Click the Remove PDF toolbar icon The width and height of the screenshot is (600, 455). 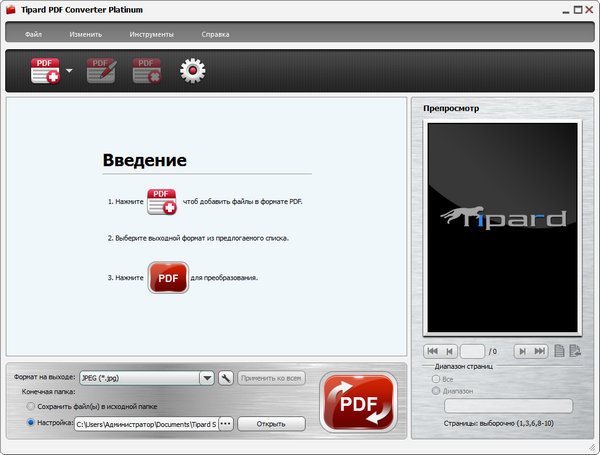click(147, 70)
